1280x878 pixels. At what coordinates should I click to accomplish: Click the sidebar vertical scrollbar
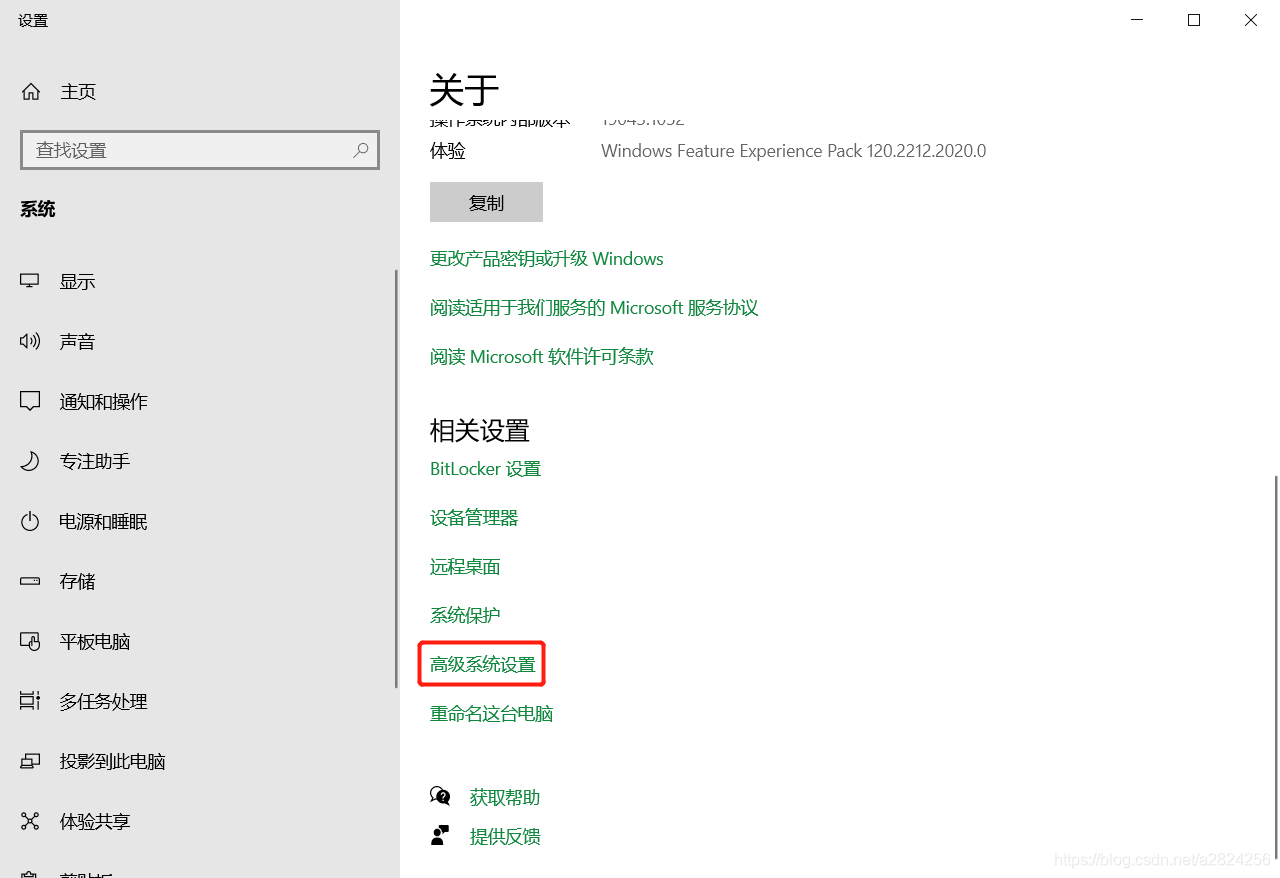pyautogui.click(x=397, y=480)
